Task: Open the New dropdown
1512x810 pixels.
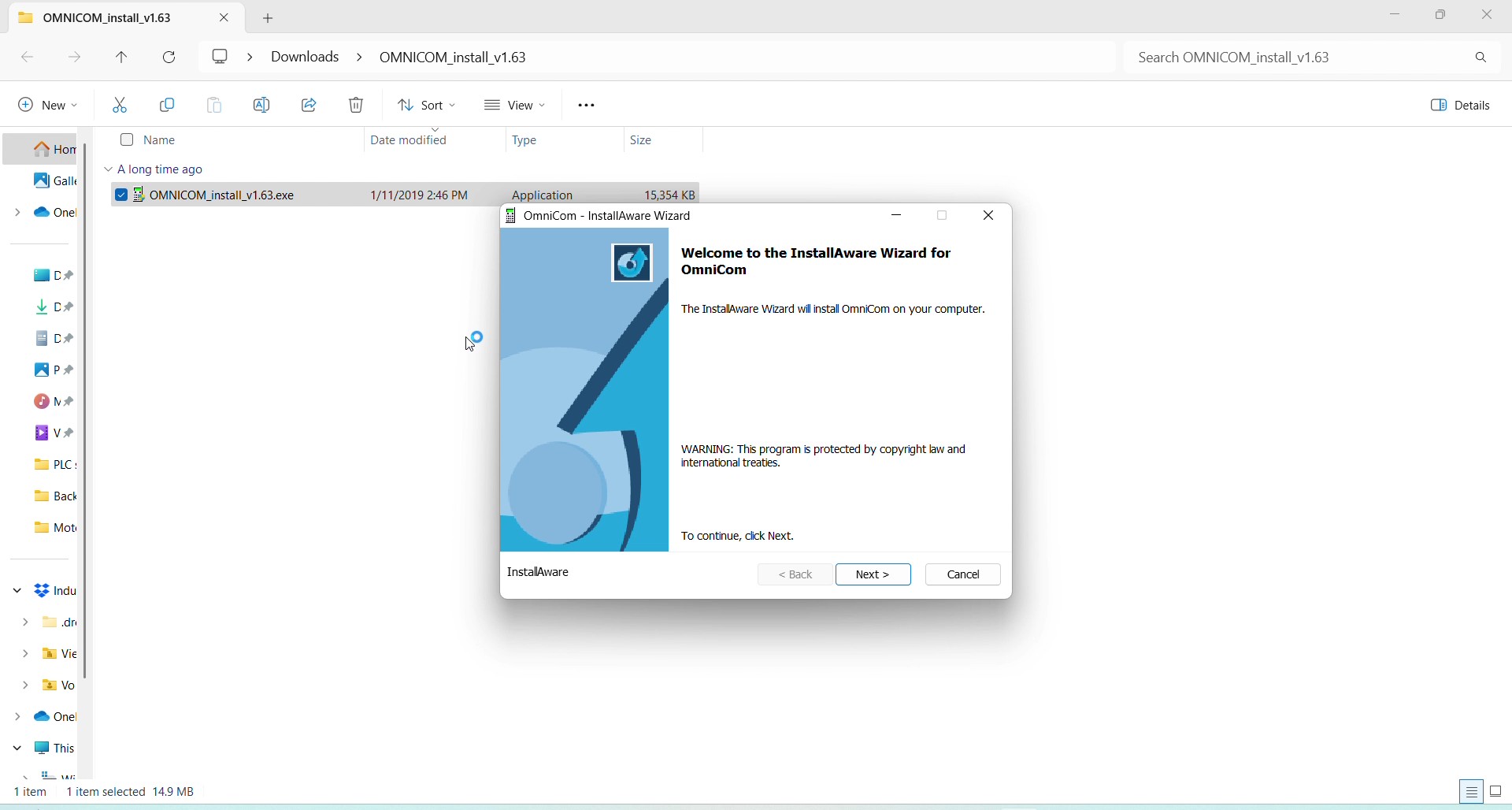Action: pos(48,106)
